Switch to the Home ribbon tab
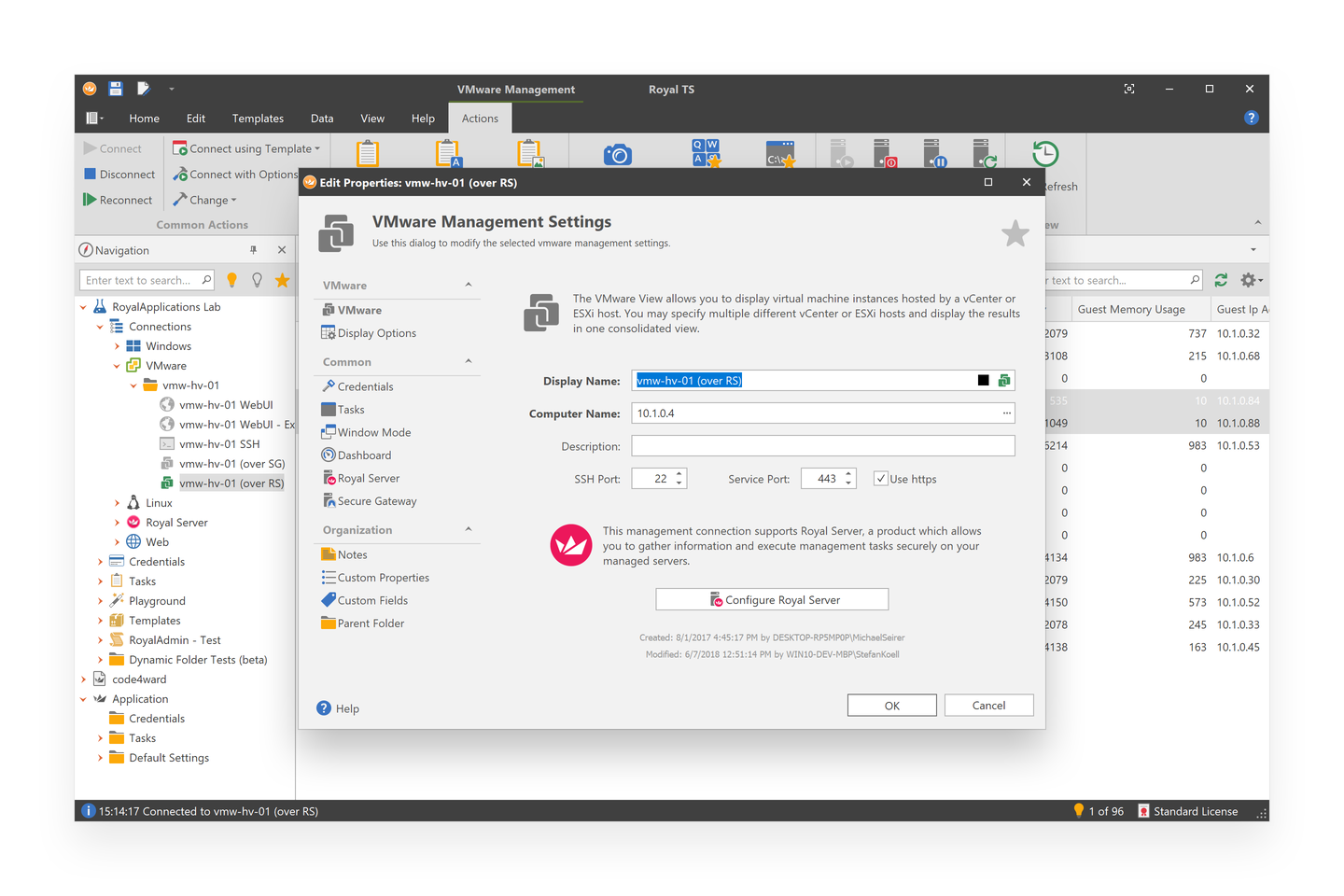 point(144,119)
